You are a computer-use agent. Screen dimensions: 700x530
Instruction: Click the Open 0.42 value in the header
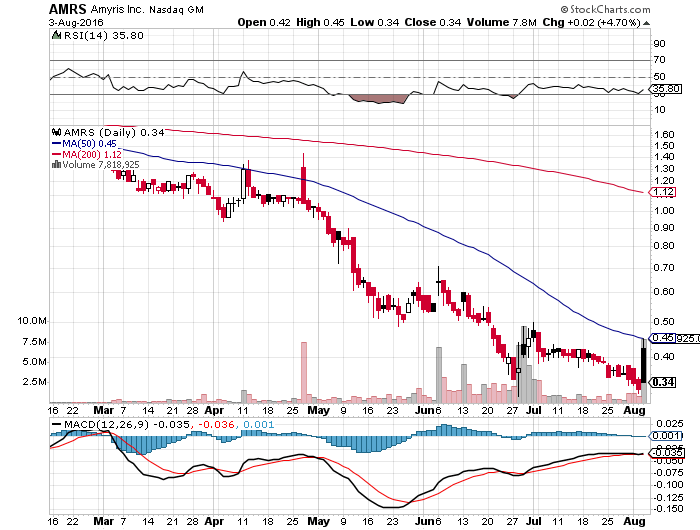[x=264, y=22]
